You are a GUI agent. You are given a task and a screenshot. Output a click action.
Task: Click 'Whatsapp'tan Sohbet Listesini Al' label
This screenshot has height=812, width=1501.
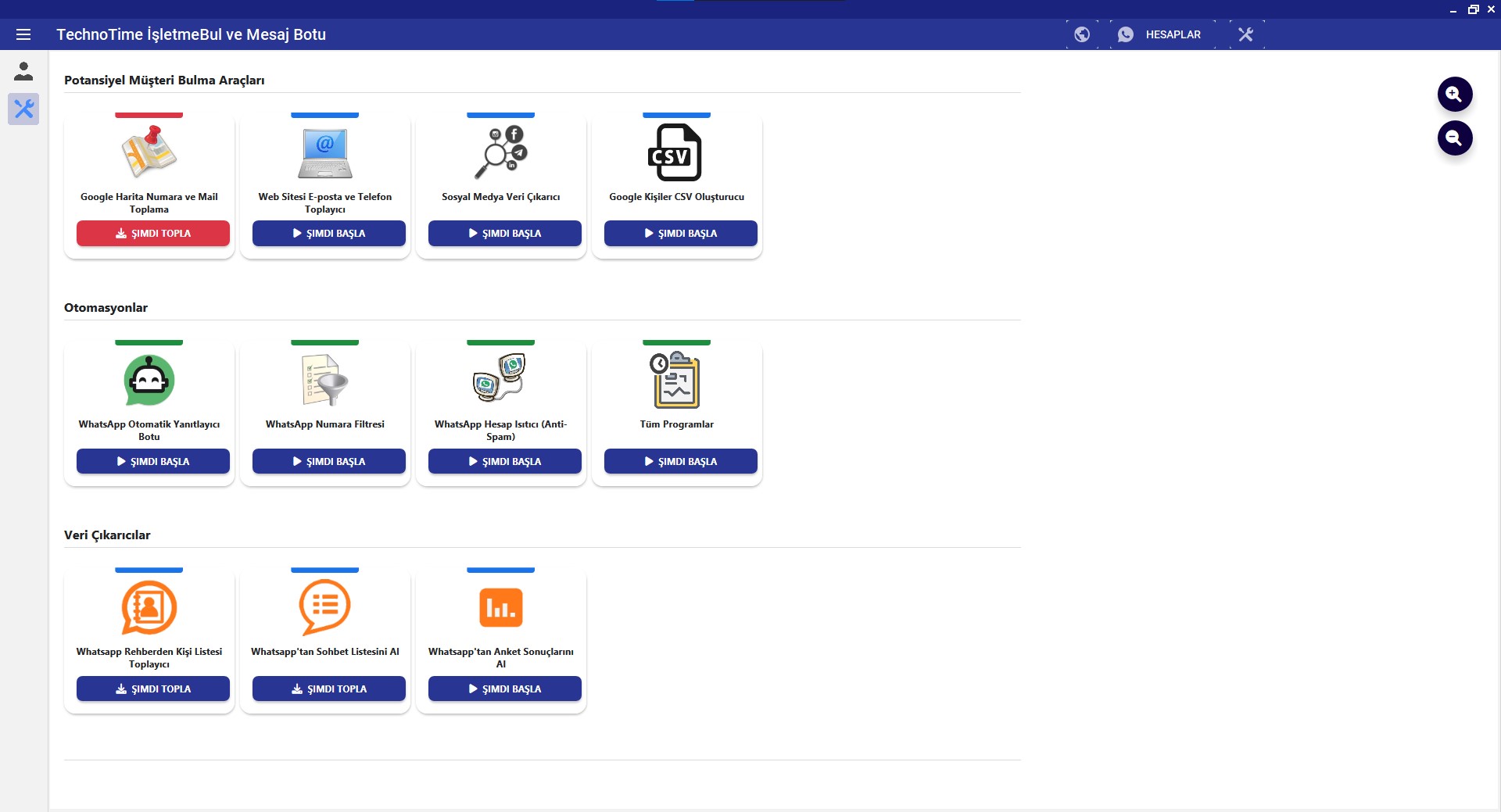click(324, 652)
